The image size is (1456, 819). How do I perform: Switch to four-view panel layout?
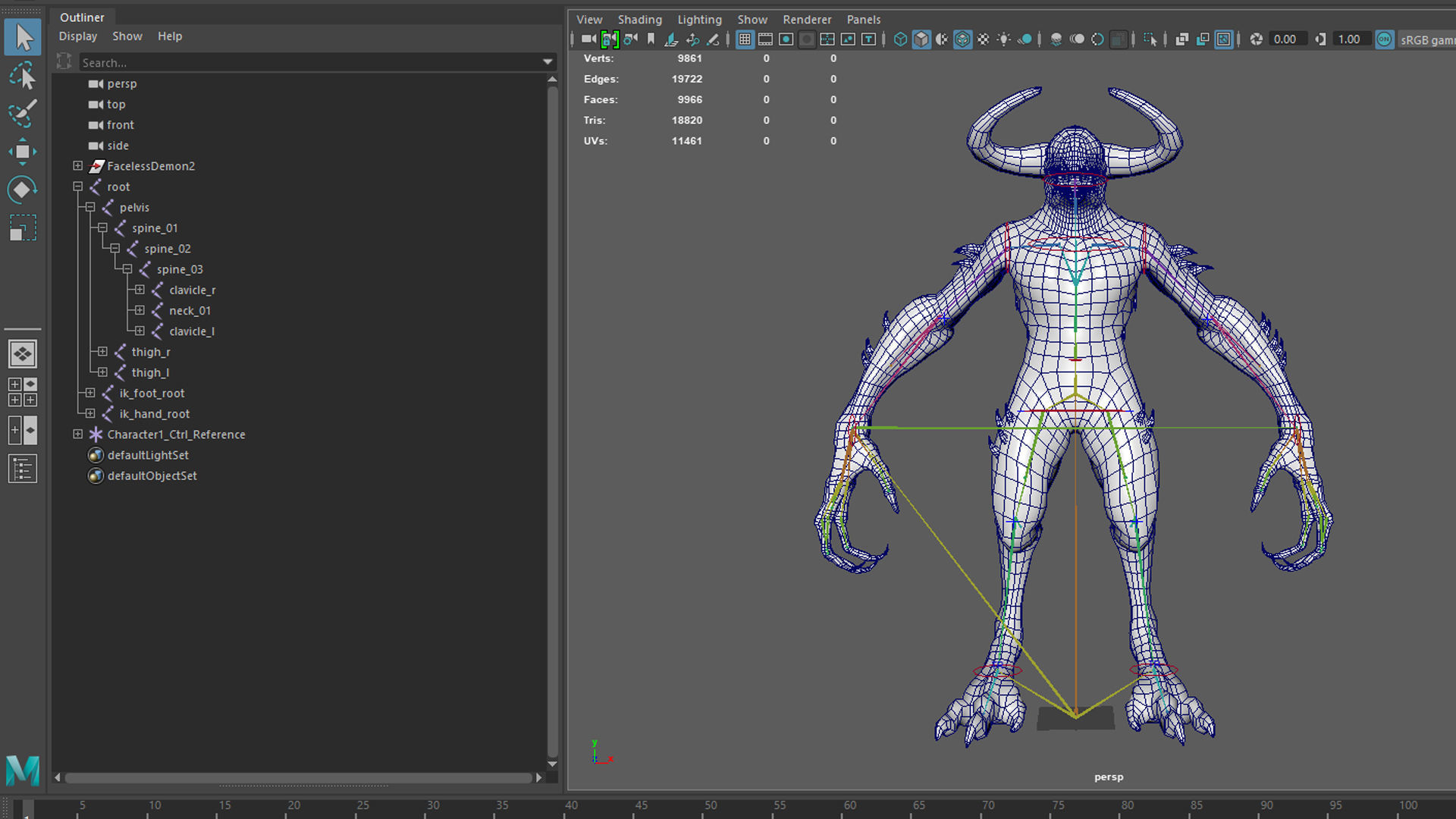[x=23, y=392]
